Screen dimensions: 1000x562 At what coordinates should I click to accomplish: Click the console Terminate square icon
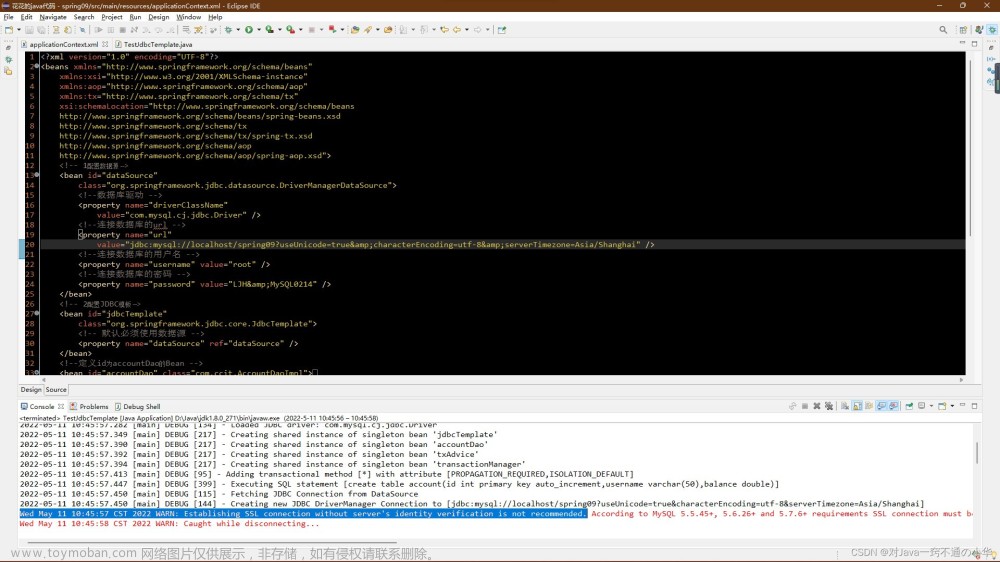pos(805,406)
